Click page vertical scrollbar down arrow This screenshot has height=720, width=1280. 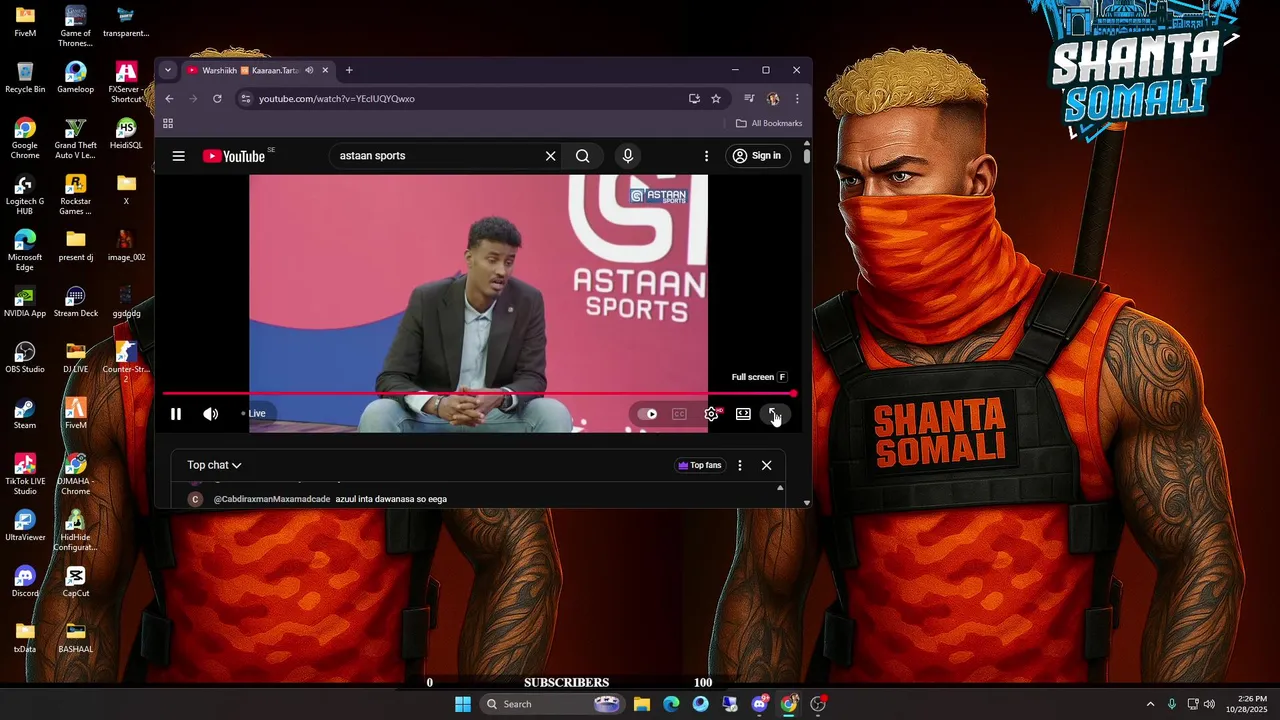point(807,503)
